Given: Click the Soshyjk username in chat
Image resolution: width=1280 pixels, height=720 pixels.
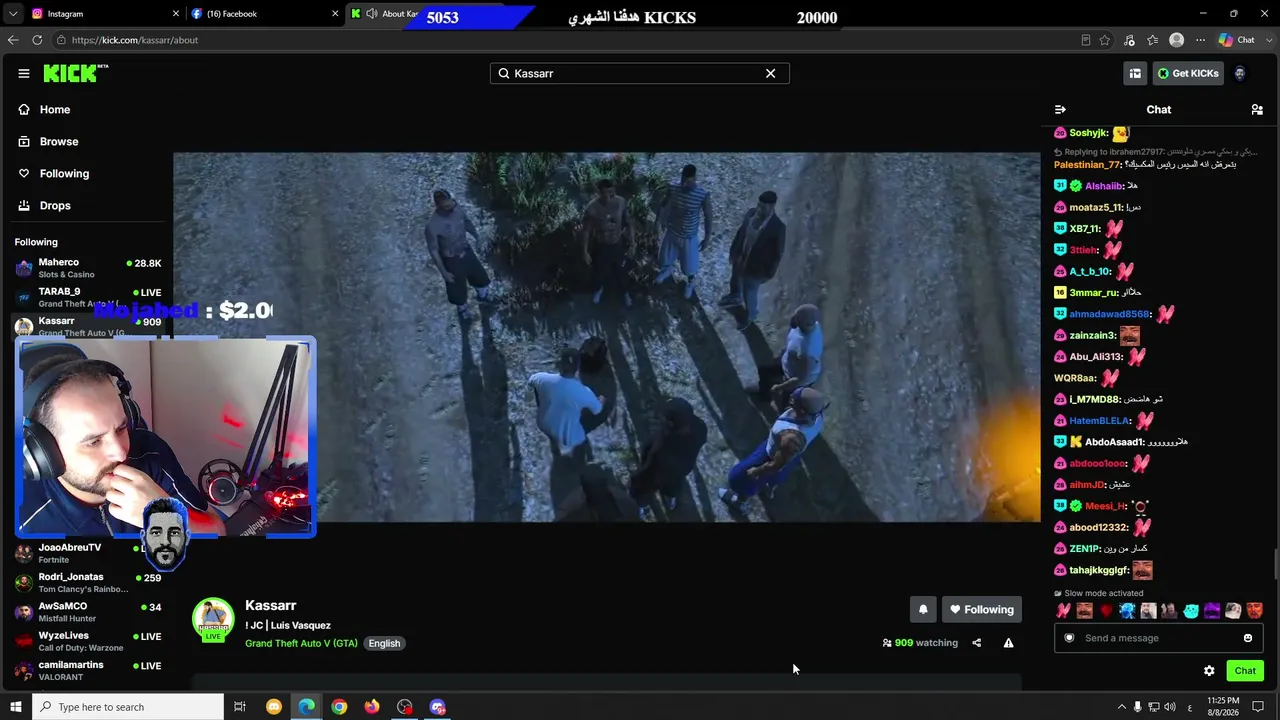Looking at the screenshot, I should [x=1089, y=133].
